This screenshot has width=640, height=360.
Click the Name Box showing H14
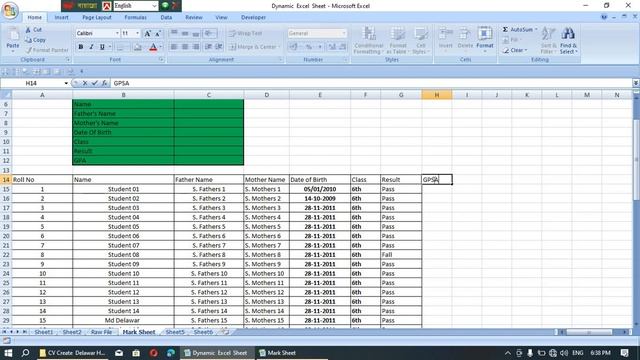tap(32, 83)
